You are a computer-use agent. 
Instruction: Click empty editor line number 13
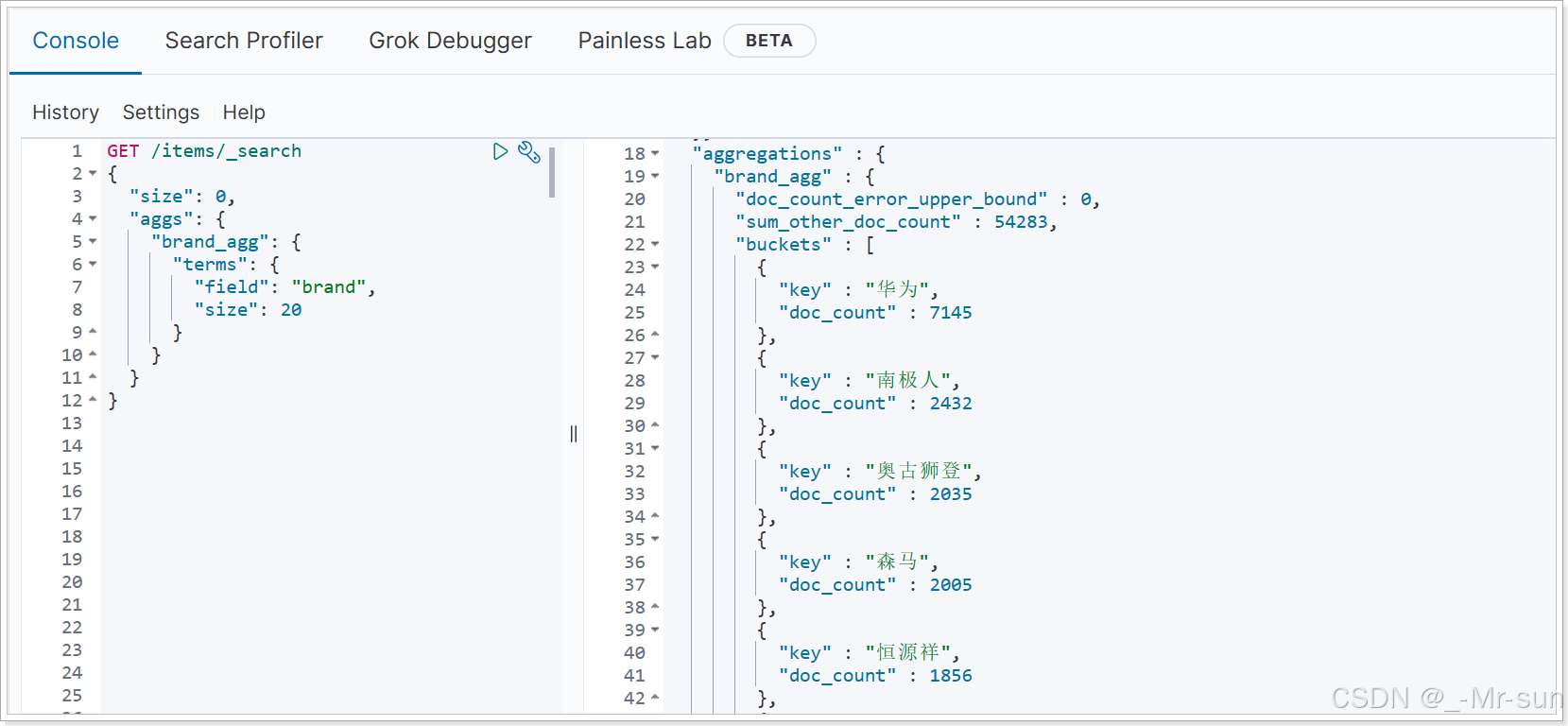pos(72,423)
